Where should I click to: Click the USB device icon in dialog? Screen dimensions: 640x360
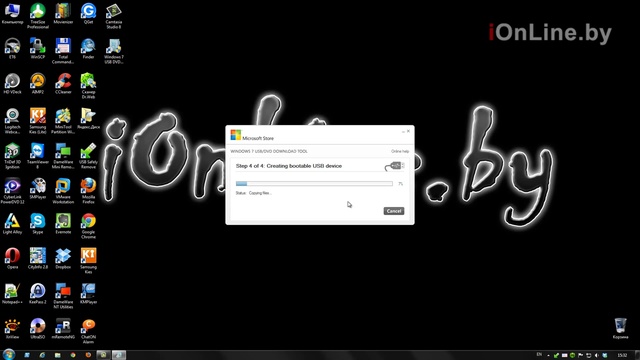pyautogui.click(x=394, y=166)
